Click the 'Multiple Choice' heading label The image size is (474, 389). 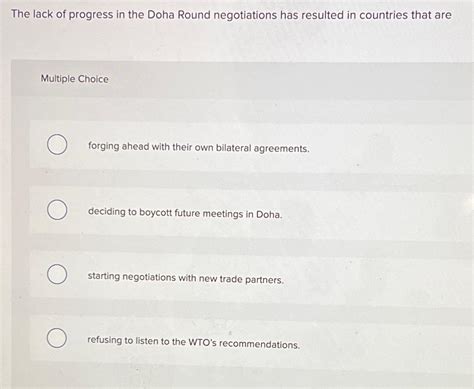[74, 79]
